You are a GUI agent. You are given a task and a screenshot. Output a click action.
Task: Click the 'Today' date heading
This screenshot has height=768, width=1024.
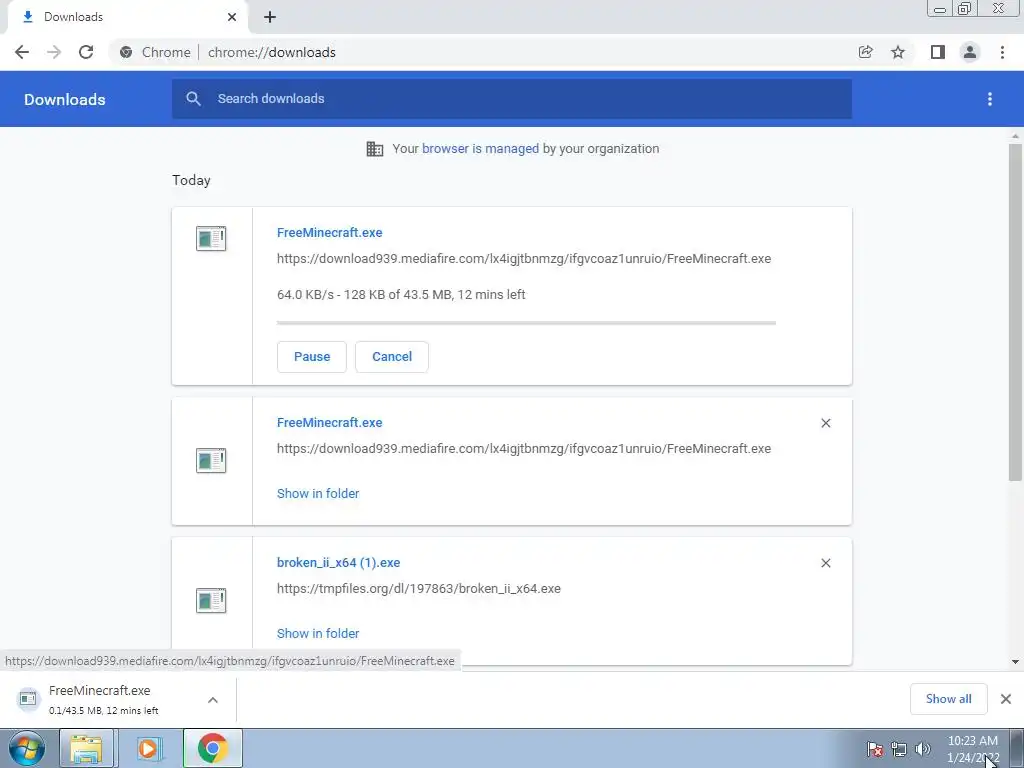tap(191, 180)
